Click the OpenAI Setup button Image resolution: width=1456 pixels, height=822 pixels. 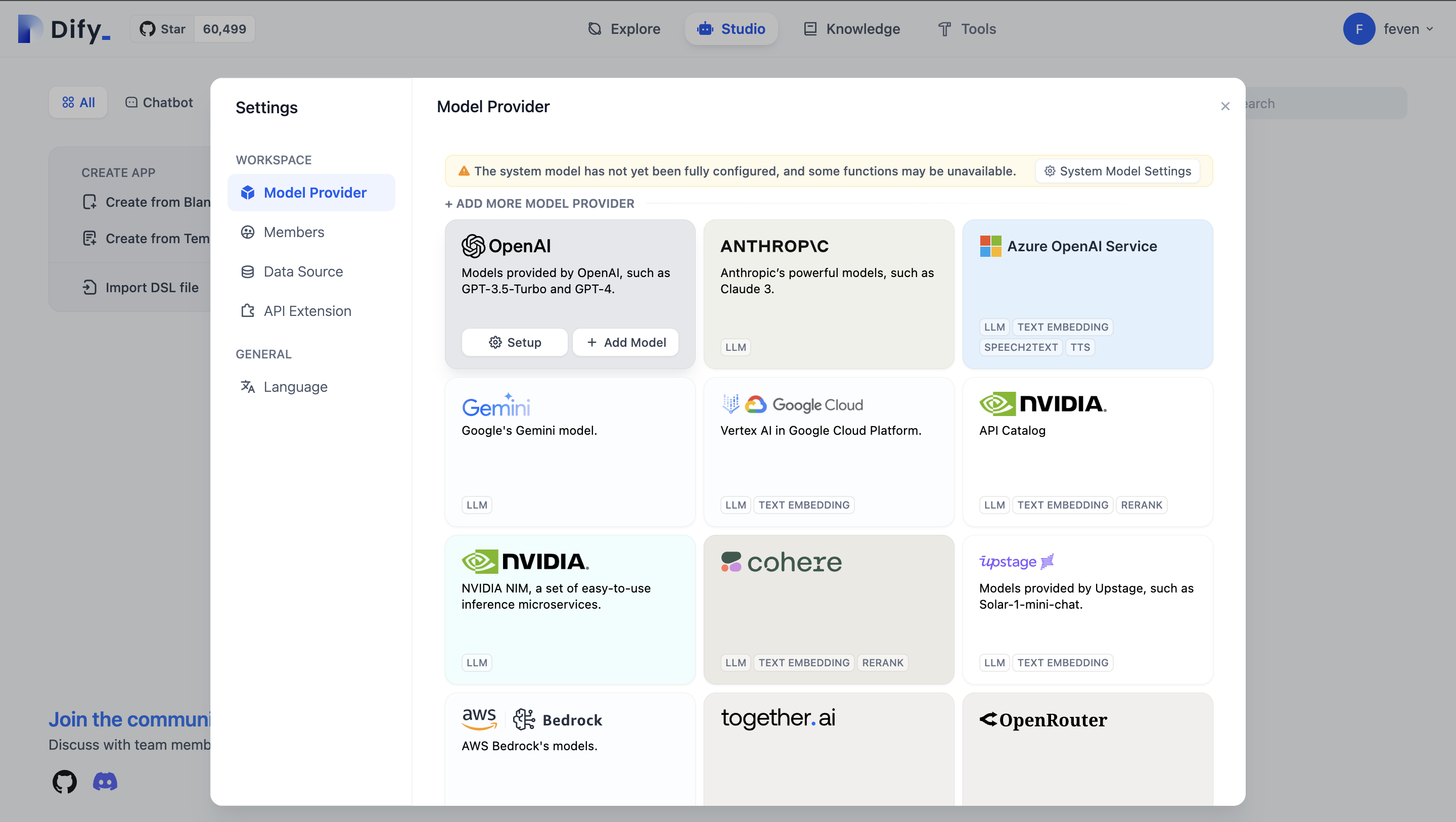point(514,342)
